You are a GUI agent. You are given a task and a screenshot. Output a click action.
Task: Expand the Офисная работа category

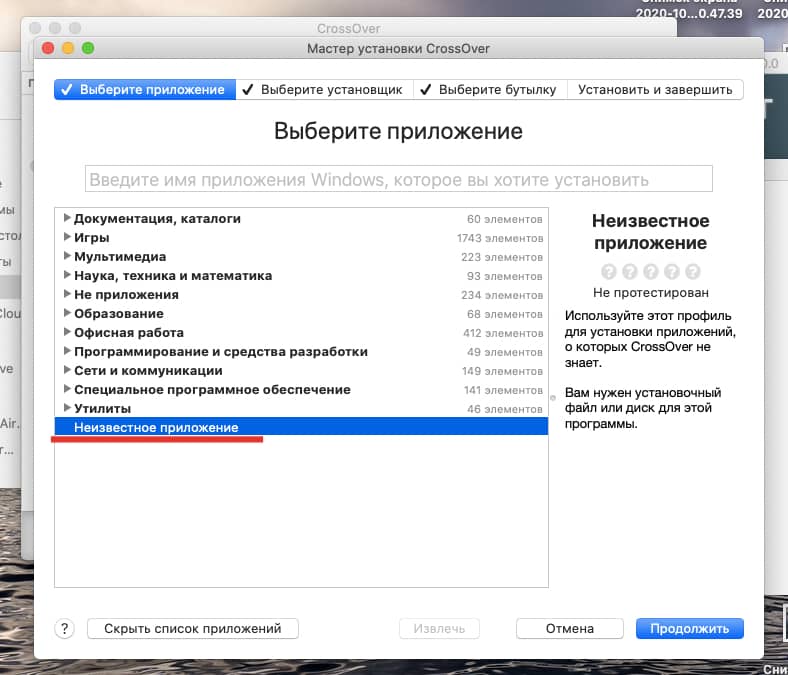pyautogui.click(x=67, y=332)
